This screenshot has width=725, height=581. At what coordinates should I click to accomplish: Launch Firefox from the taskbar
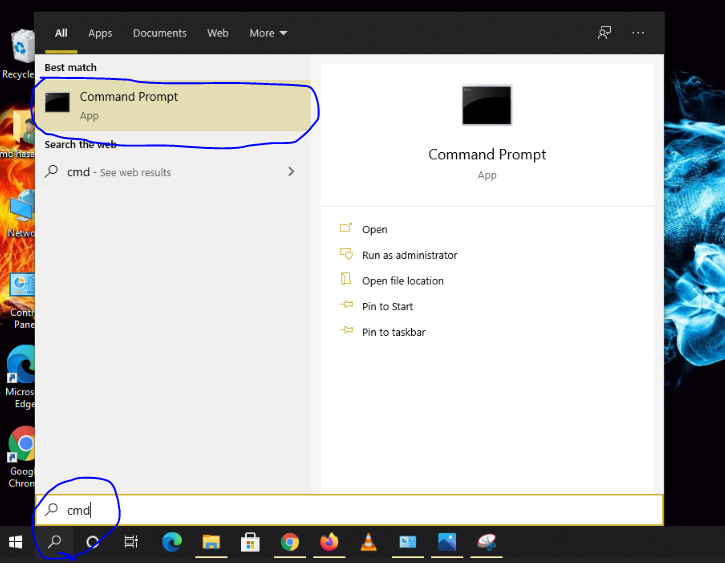click(x=329, y=542)
